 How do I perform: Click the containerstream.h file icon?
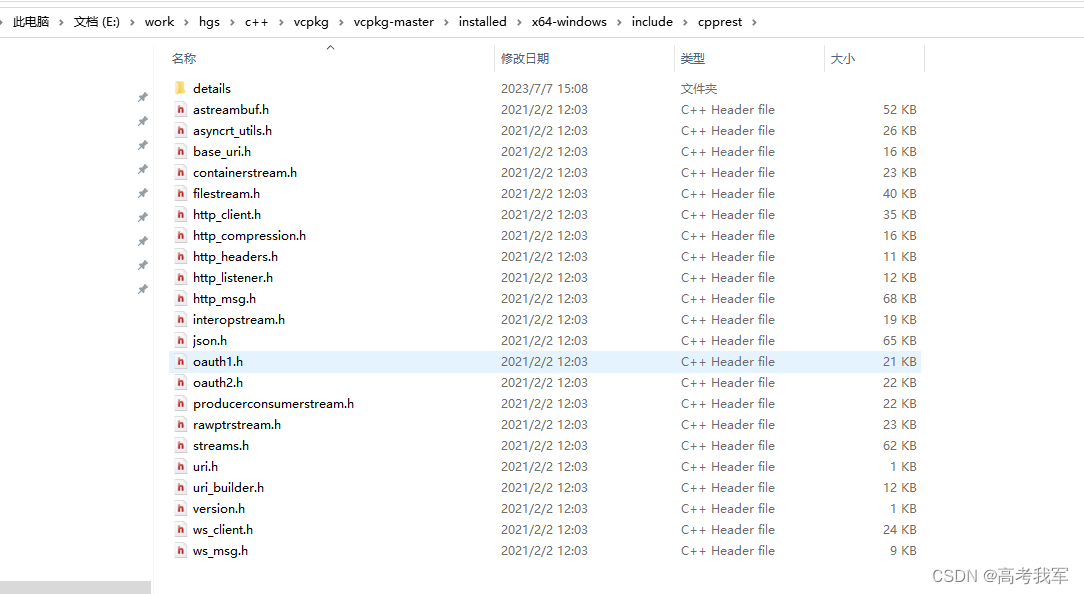click(x=180, y=172)
